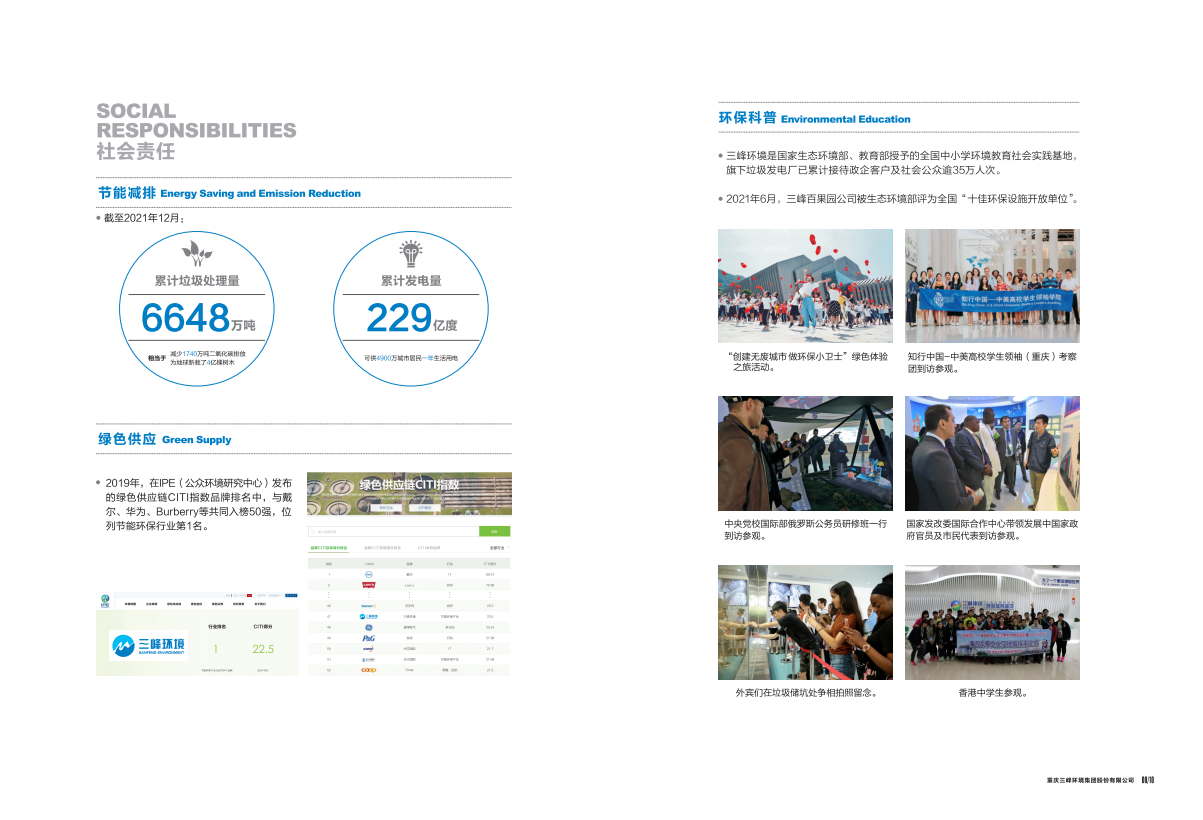
Task: Click the Walmart logo in ranking table
Action: [368, 606]
